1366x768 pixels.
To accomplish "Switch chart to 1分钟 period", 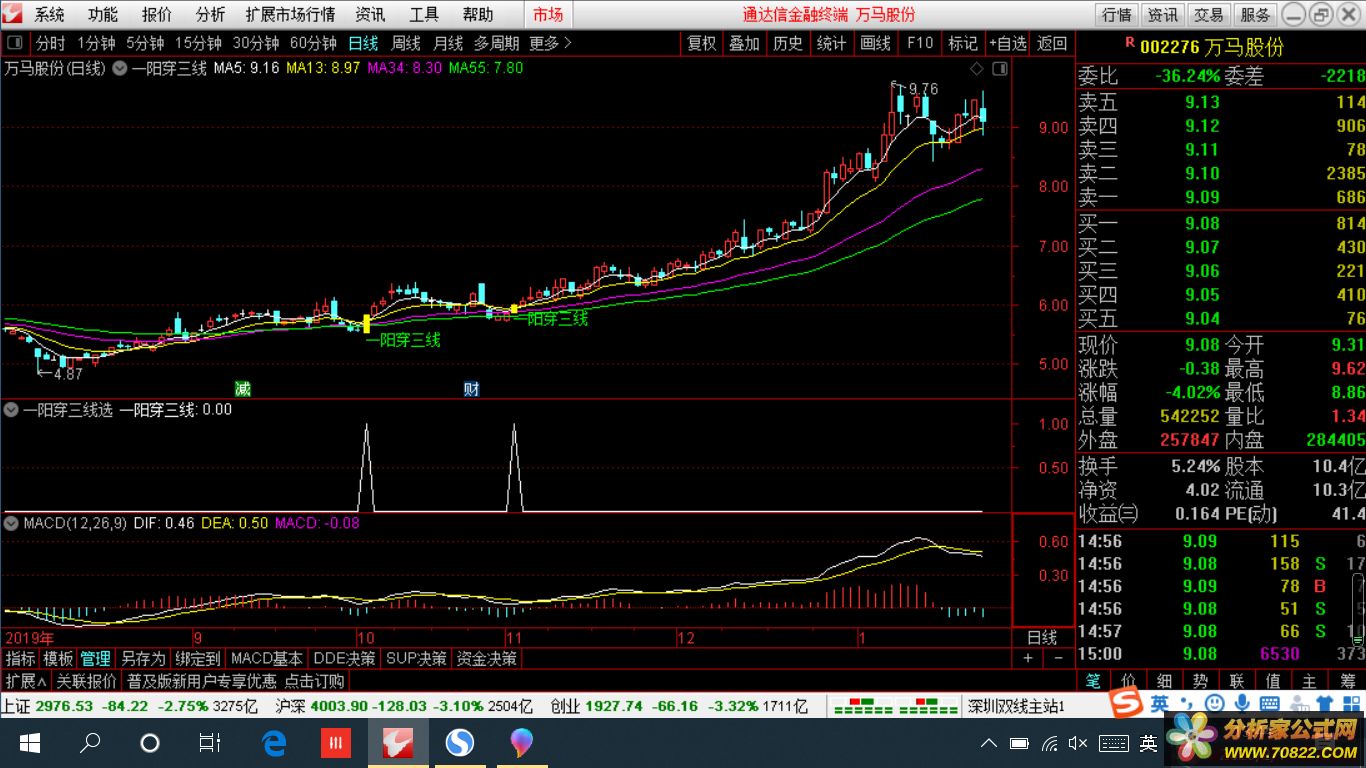I will (96, 43).
